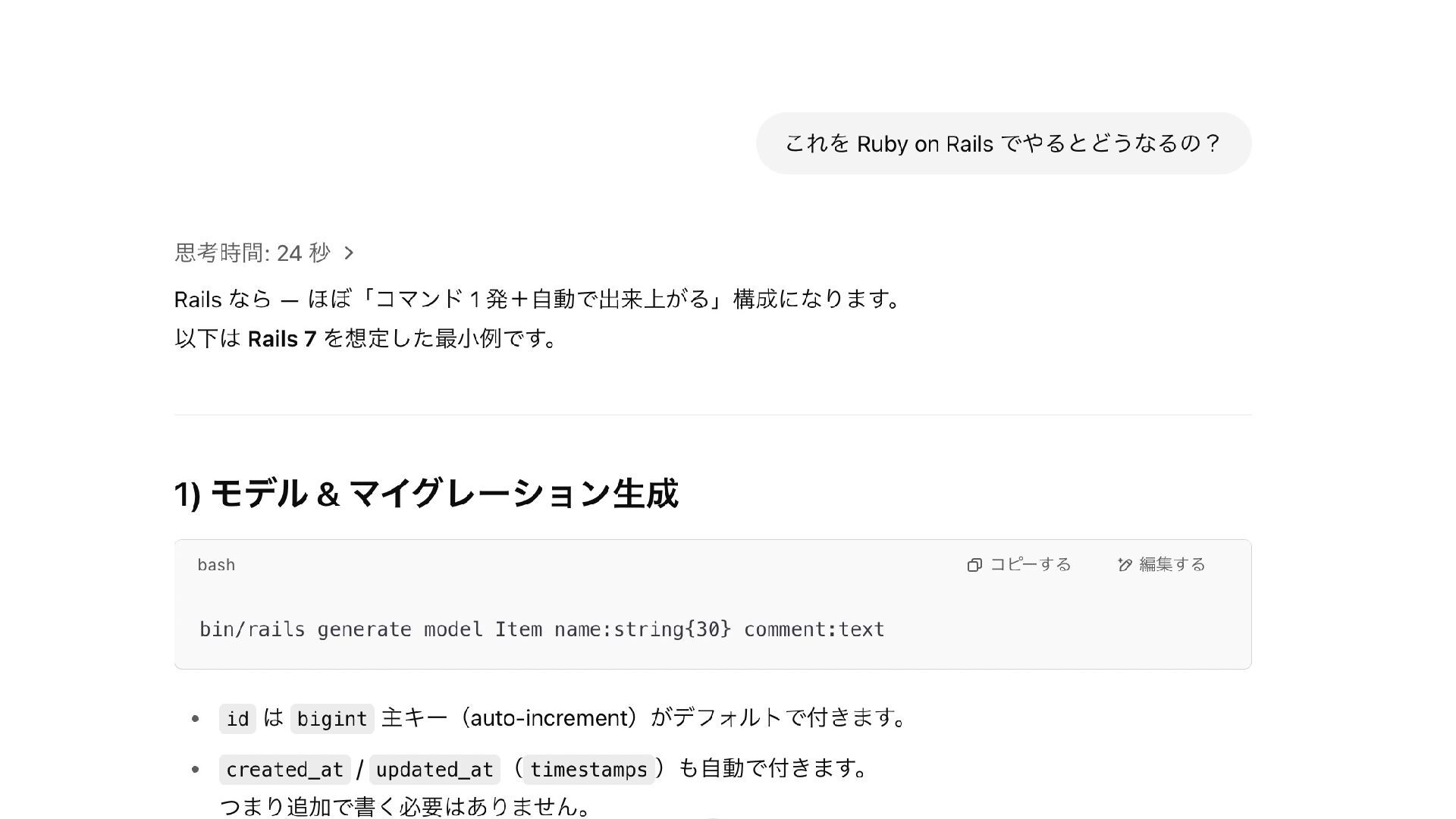Viewport: 1456px width, 819px height.
Task: Select the bigint inline code chip
Action: pyautogui.click(x=332, y=718)
